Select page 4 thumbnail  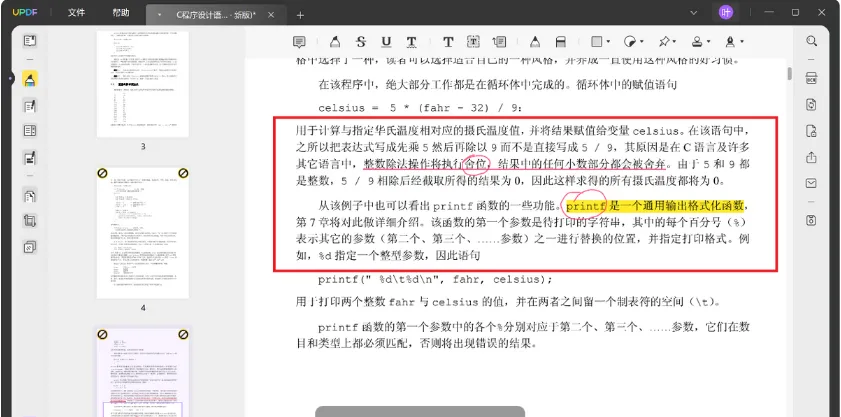pos(143,232)
